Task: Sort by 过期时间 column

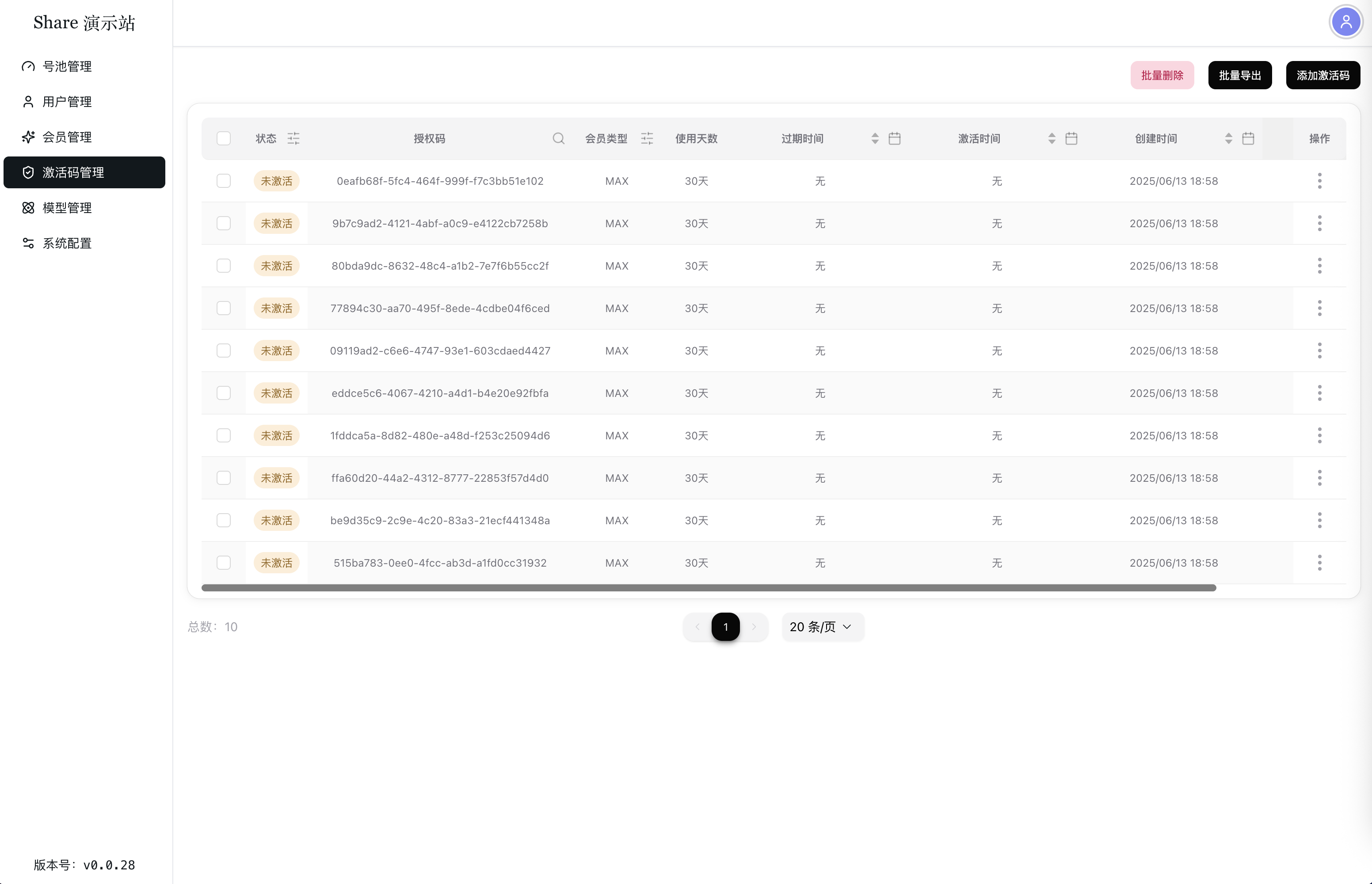Action: click(875, 138)
